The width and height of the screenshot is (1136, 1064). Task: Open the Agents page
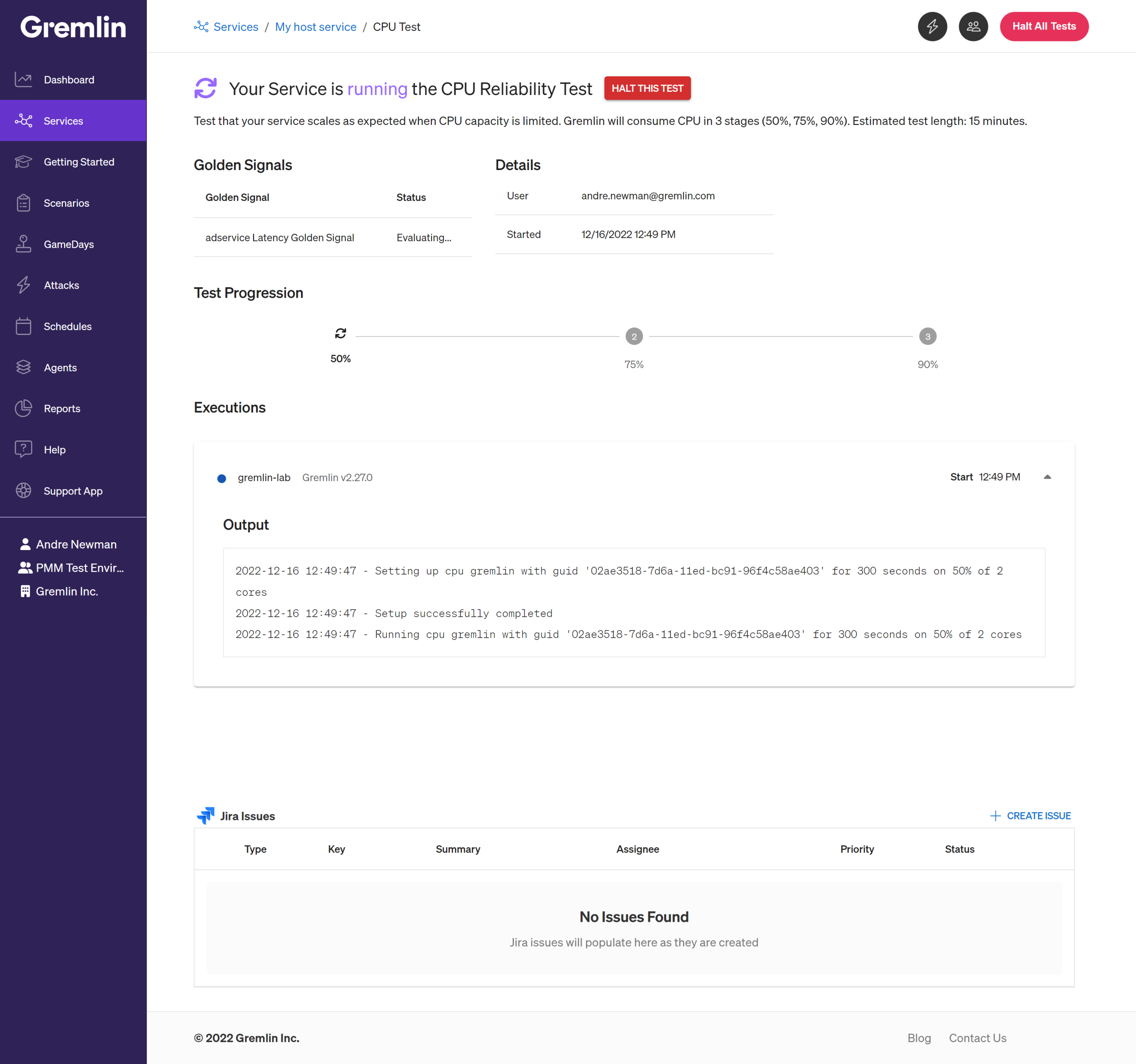click(x=73, y=367)
